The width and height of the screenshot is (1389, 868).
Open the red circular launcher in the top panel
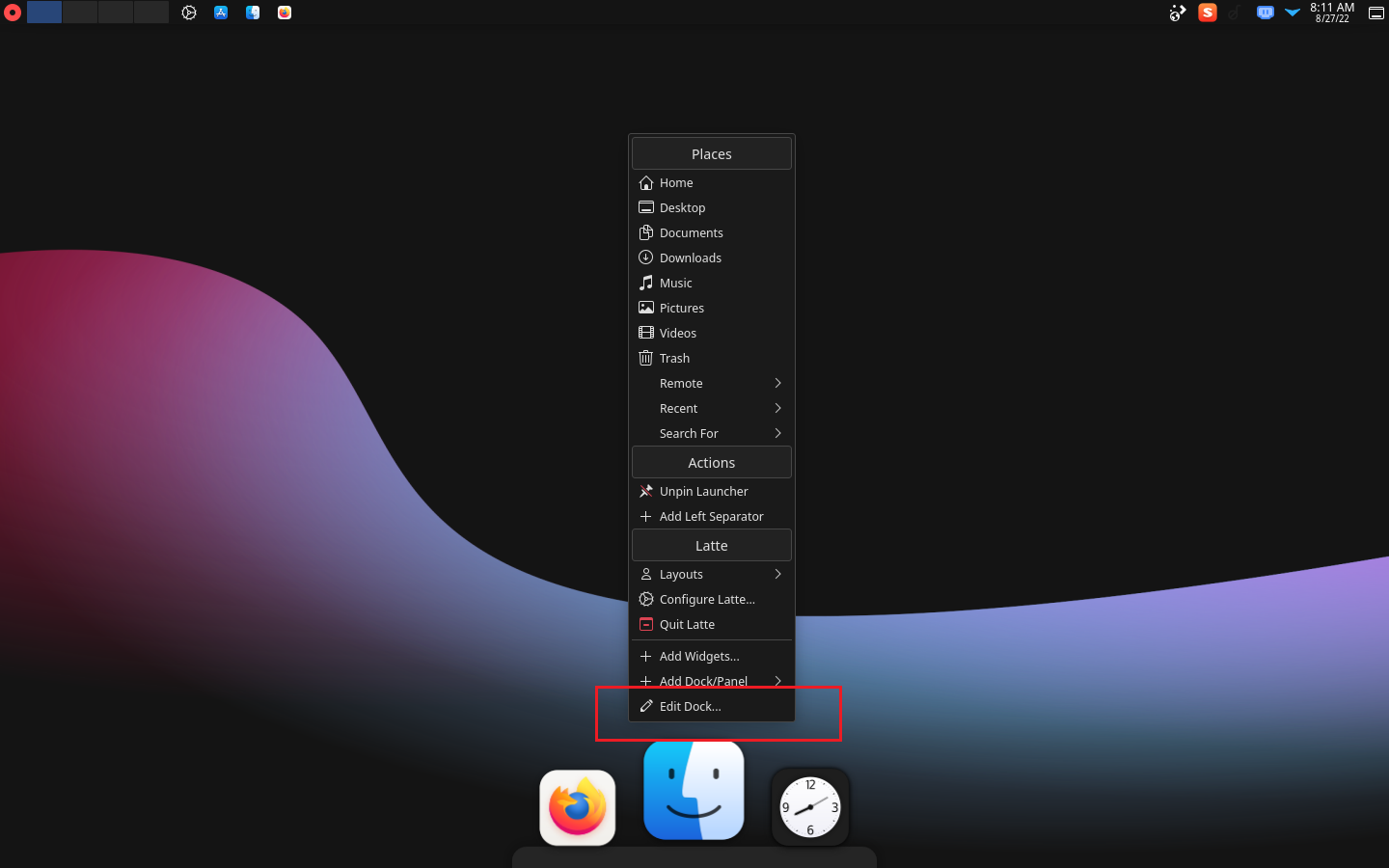tap(13, 13)
